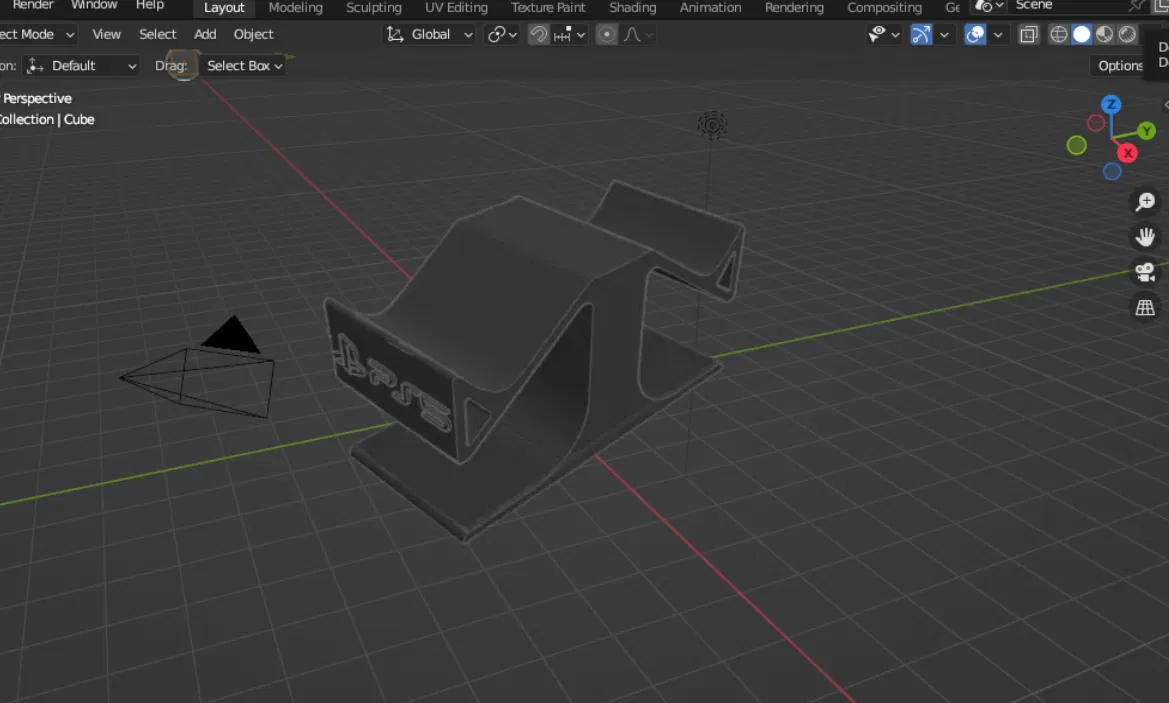Image resolution: width=1169 pixels, height=703 pixels.
Task: Click the pan view hand icon
Action: [1145, 237]
